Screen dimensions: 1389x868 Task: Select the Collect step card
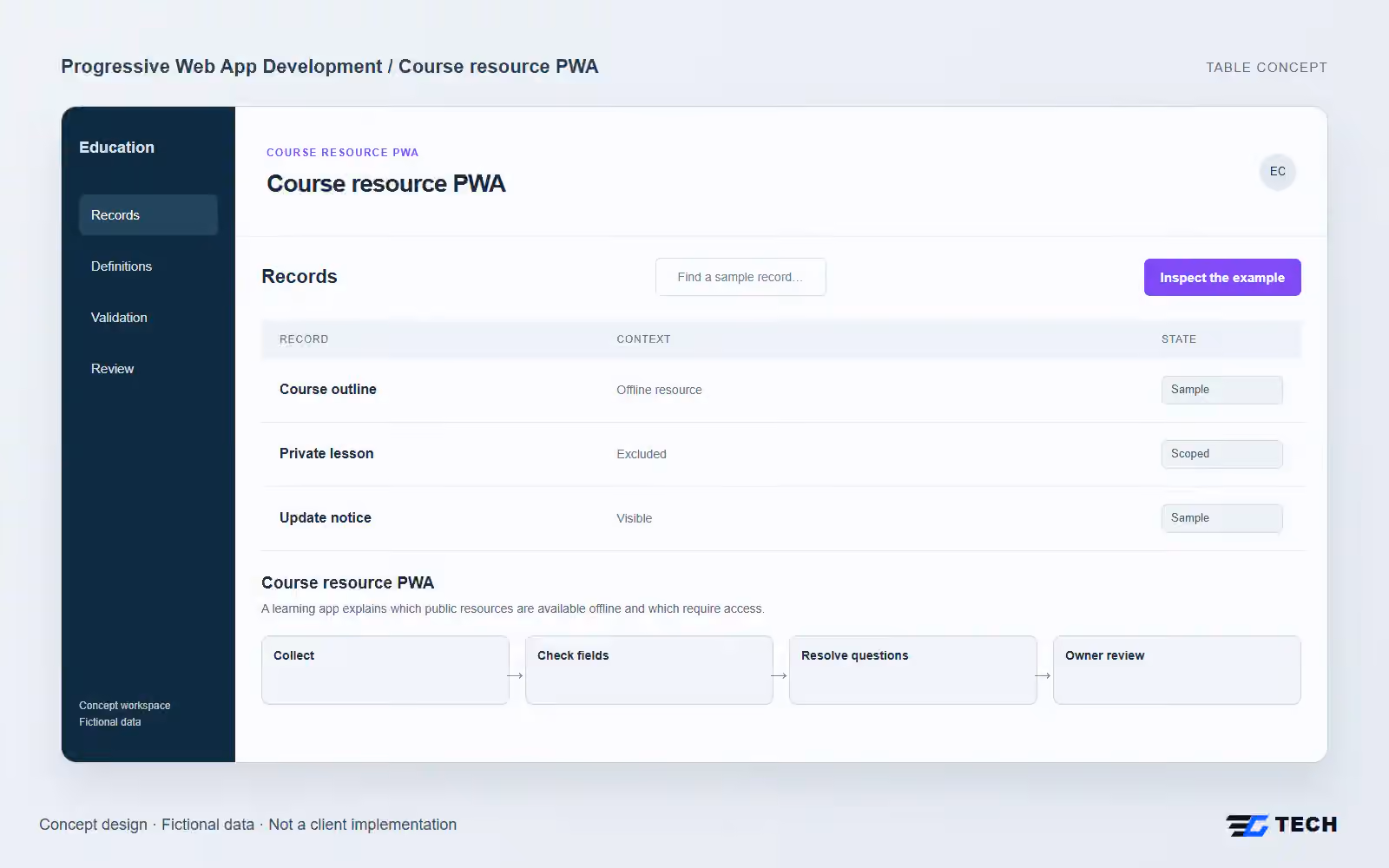click(x=385, y=670)
